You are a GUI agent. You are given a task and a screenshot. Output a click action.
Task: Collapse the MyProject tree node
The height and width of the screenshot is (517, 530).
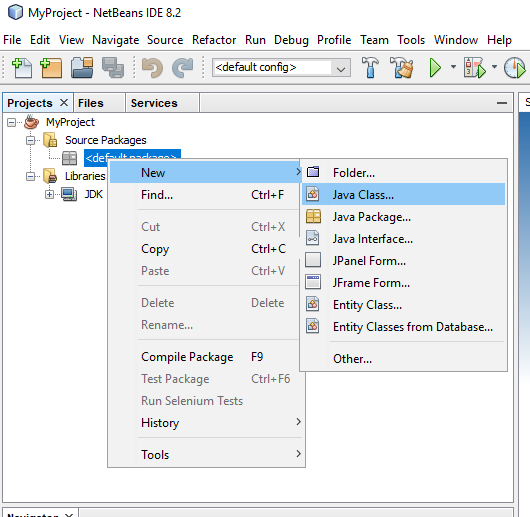point(11,122)
